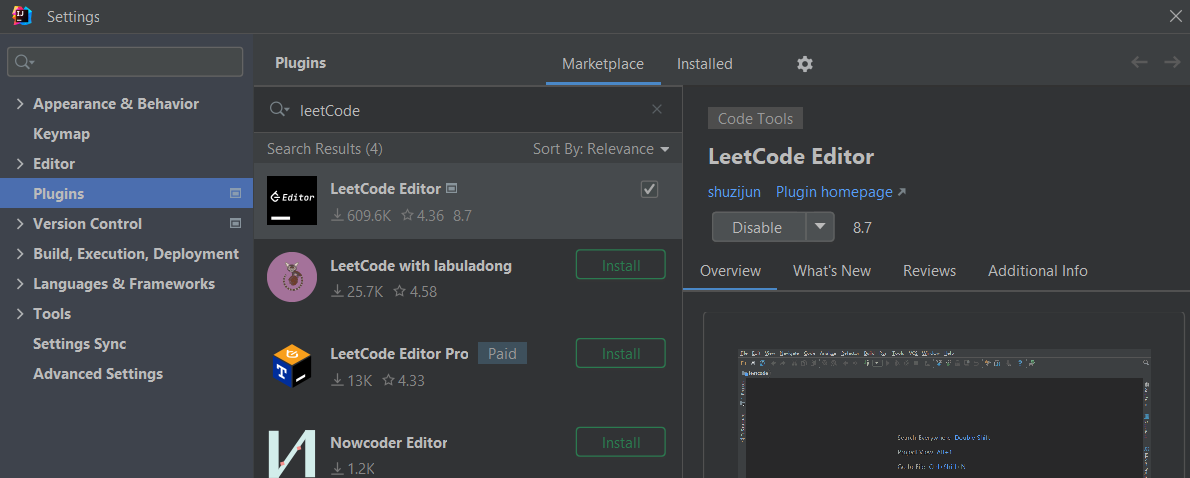
Task: Expand Build, Execution, Deployment node
Action: pos(20,254)
